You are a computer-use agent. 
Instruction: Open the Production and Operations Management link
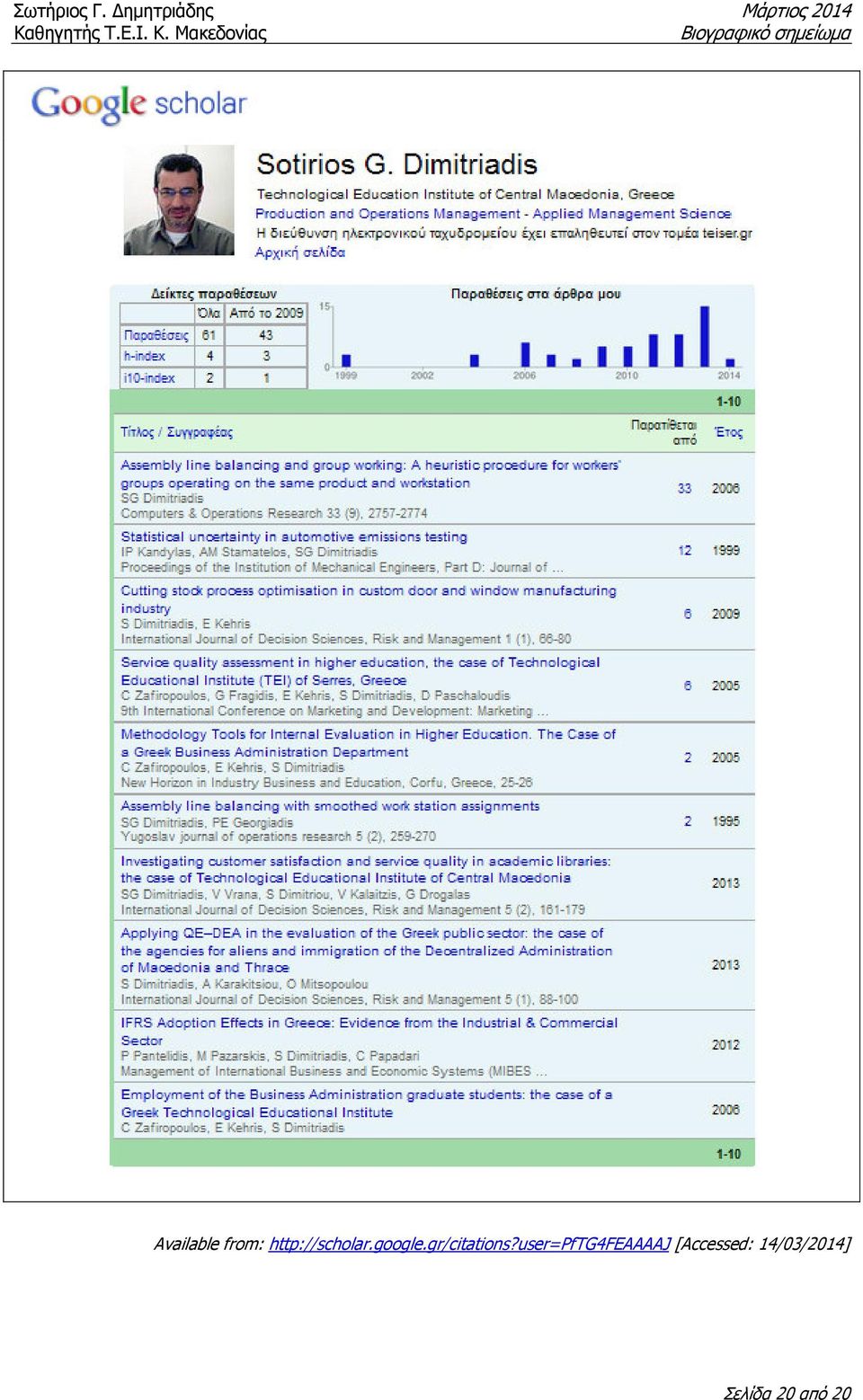pos(387,214)
